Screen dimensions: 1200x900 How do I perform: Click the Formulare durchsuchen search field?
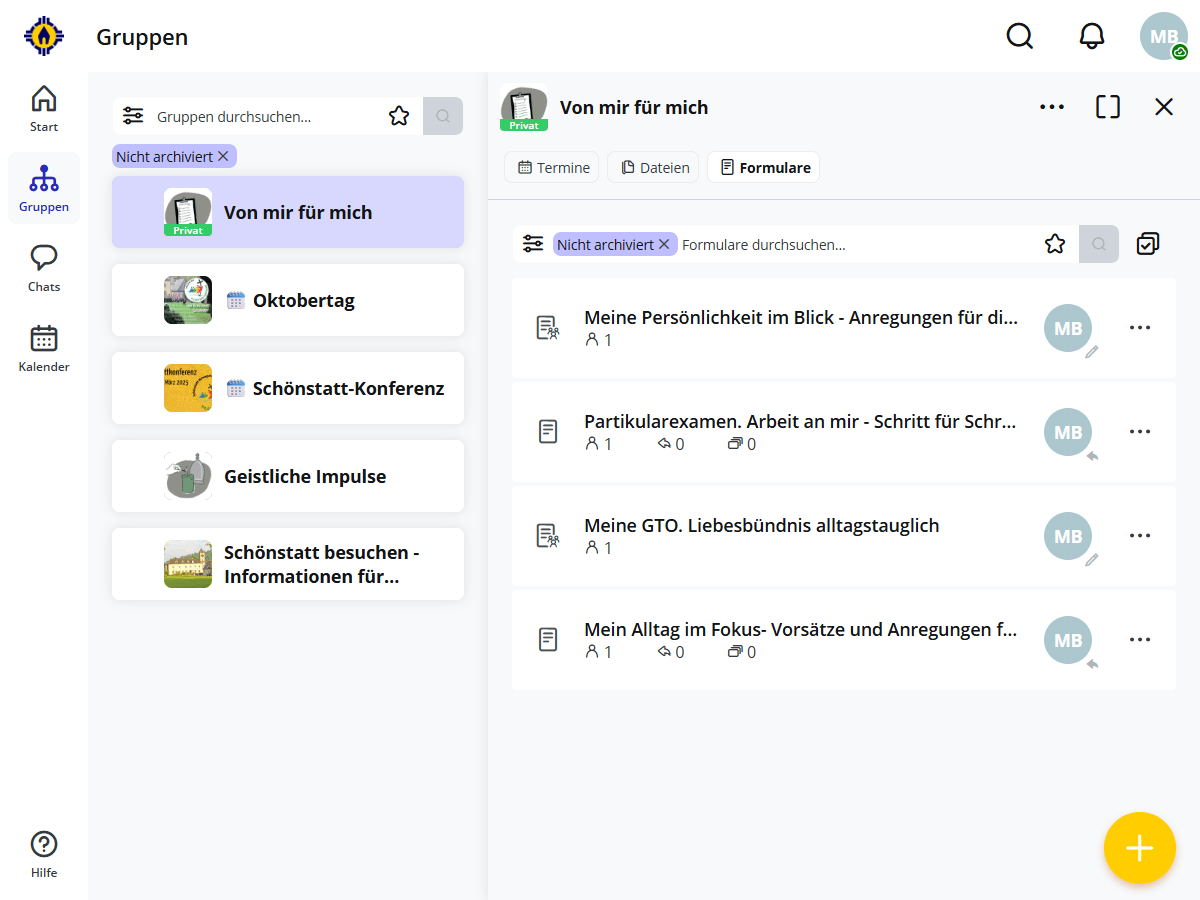tap(855, 244)
